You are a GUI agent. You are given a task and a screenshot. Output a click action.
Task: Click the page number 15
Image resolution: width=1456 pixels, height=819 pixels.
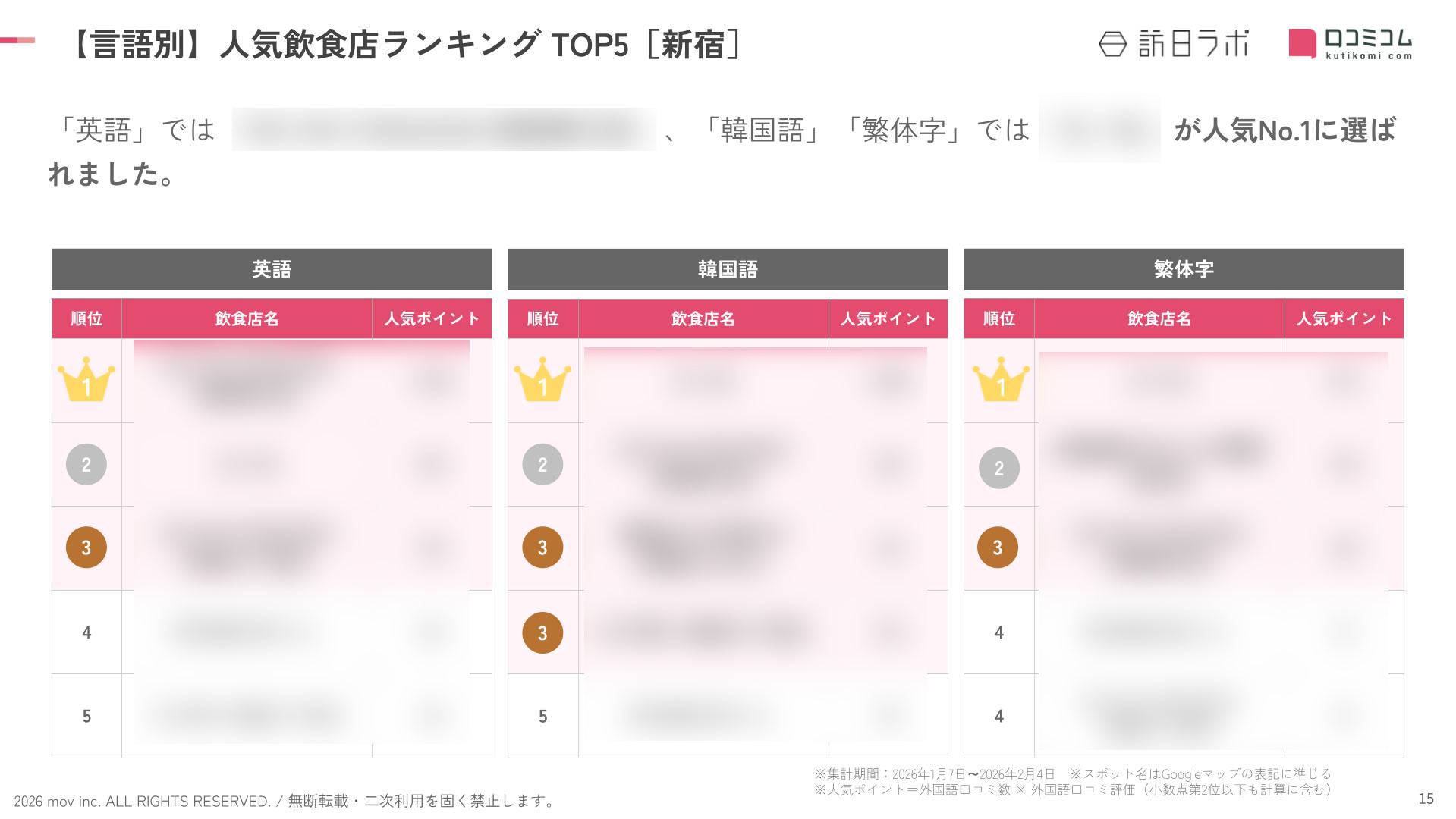1426,799
